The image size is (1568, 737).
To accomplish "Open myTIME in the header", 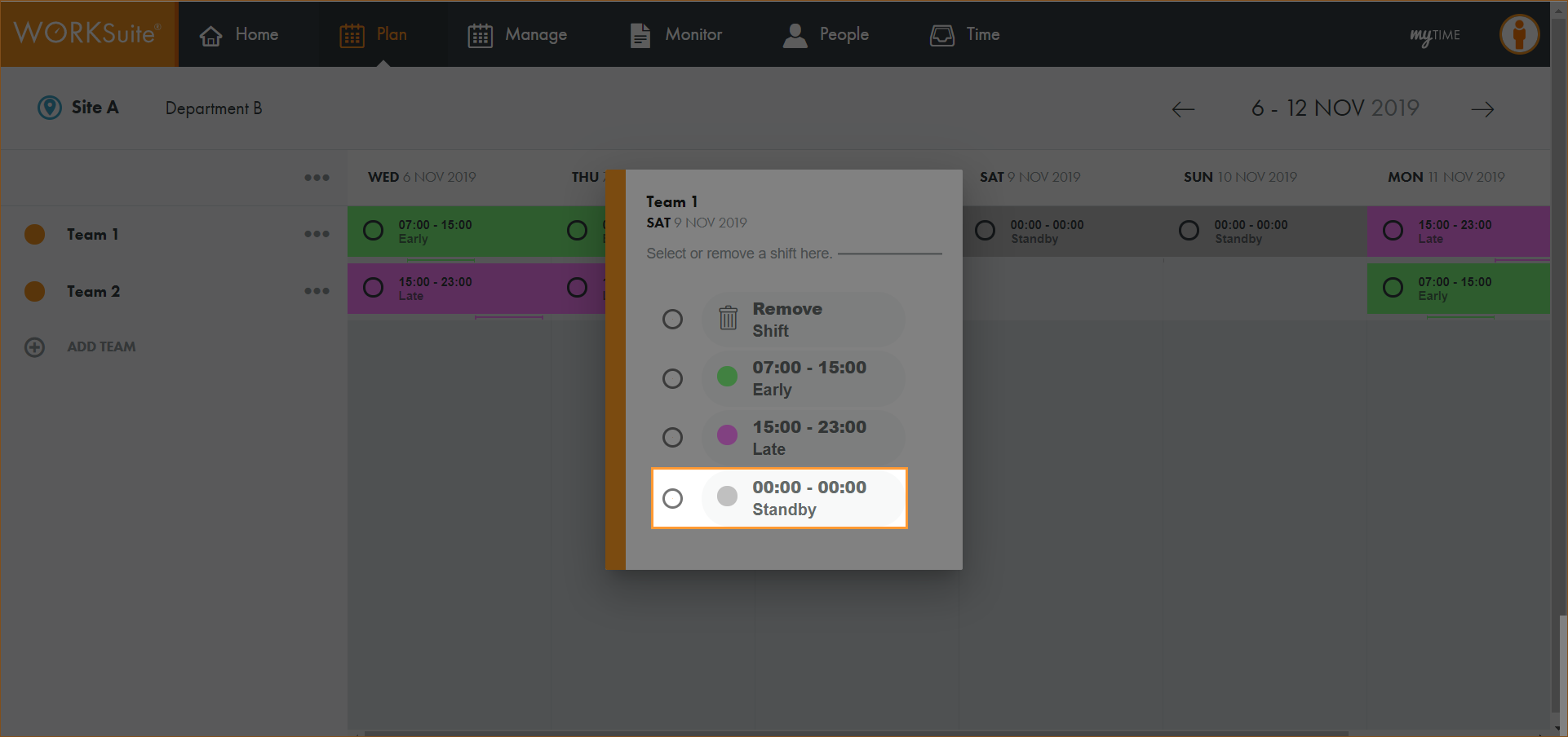I will point(1434,35).
